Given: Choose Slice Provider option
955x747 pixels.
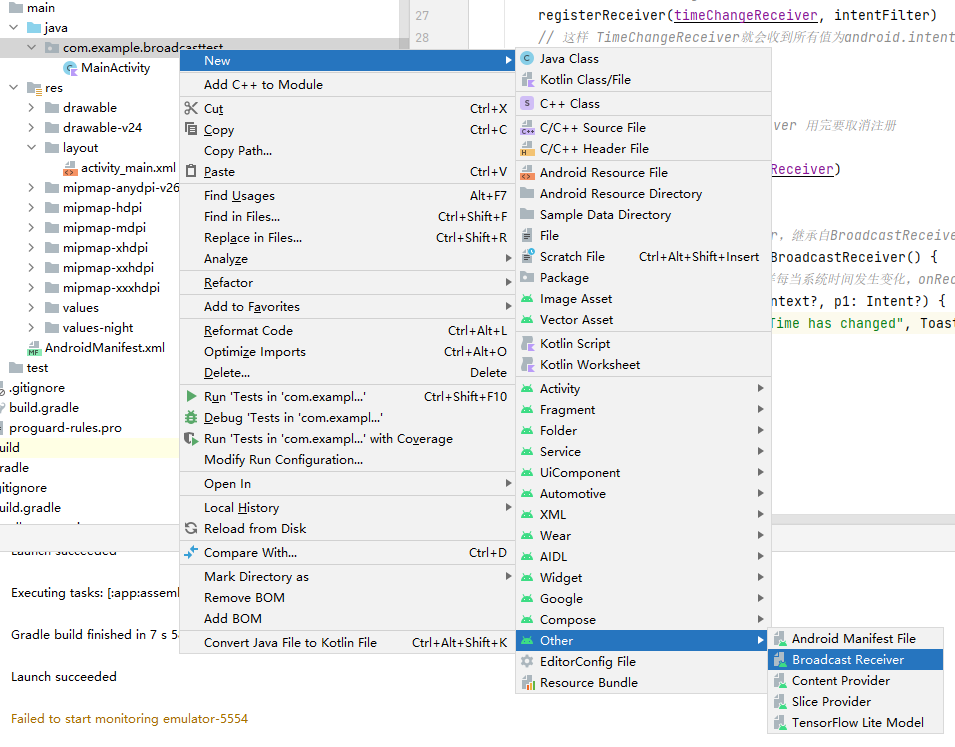Looking at the screenshot, I should tap(855, 701).
